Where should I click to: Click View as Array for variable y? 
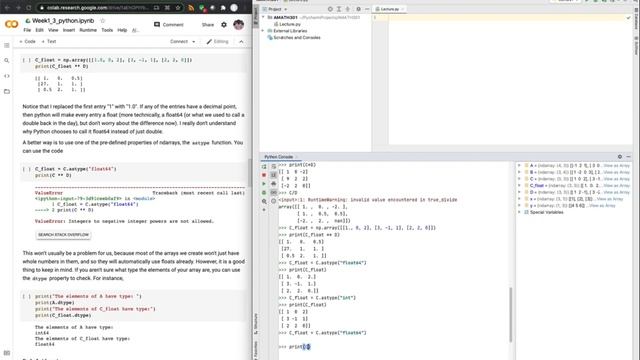602,206
